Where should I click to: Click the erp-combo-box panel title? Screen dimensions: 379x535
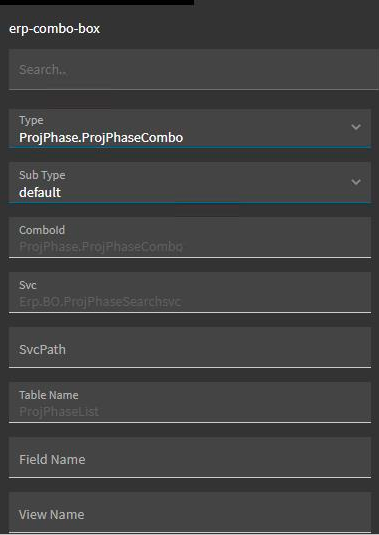tap(54, 29)
